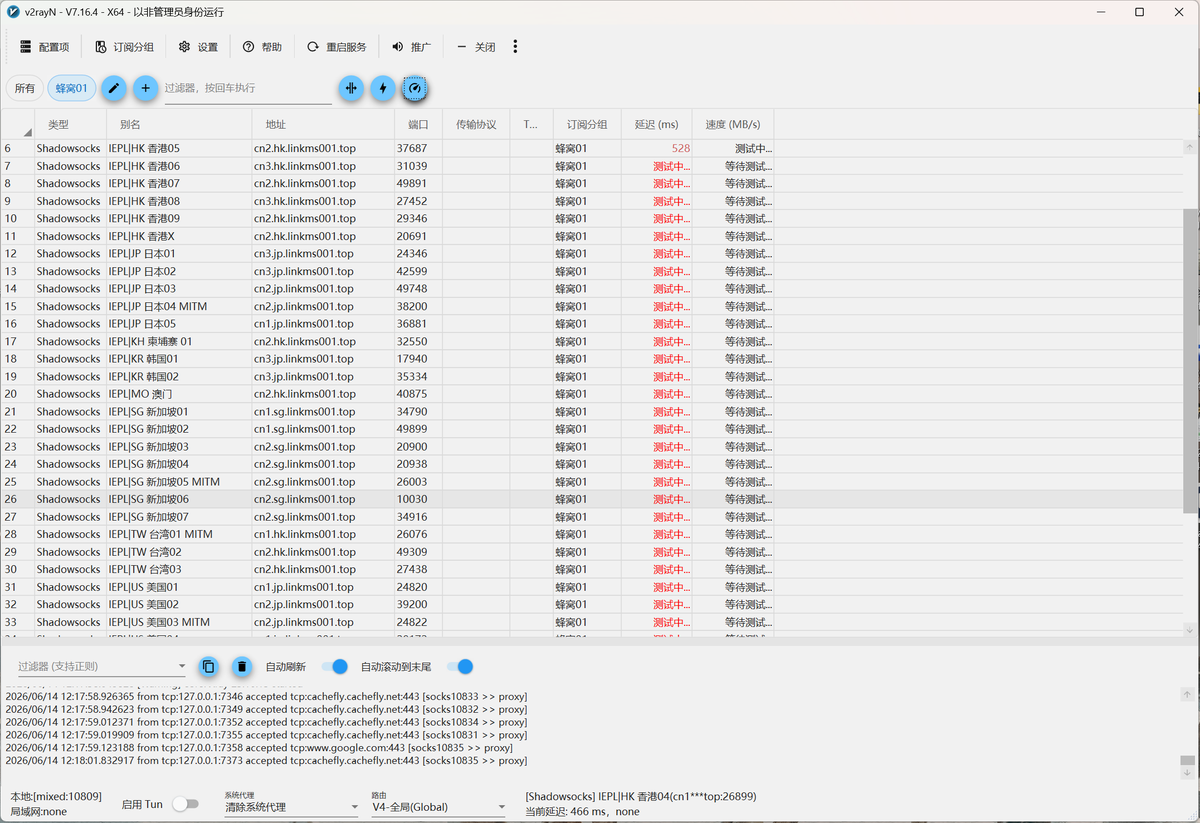Image resolution: width=1200 pixels, height=823 pixels.
Task: Sort by the 速度 (MB/s) column header
Action: [733, 125]
